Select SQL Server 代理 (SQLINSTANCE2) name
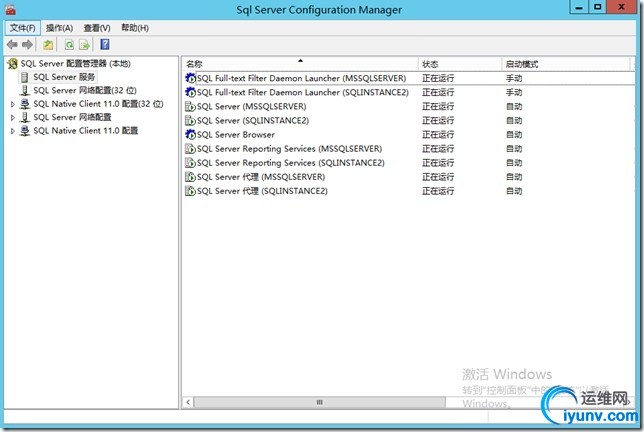Viewport: 644px width, 432px height. pyautogui.click(x=262, y=191)
